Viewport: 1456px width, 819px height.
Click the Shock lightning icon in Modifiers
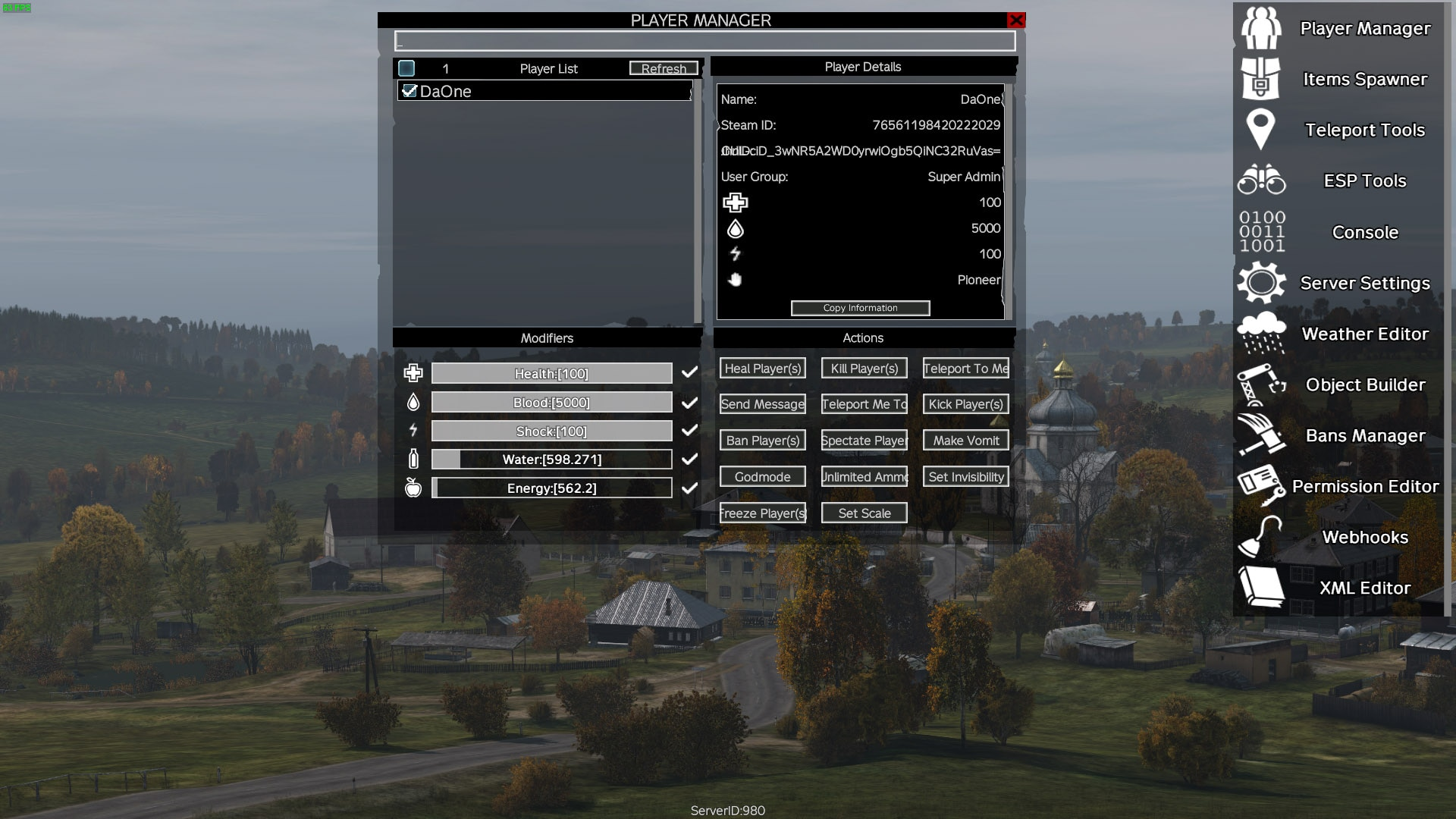point(413,431)
